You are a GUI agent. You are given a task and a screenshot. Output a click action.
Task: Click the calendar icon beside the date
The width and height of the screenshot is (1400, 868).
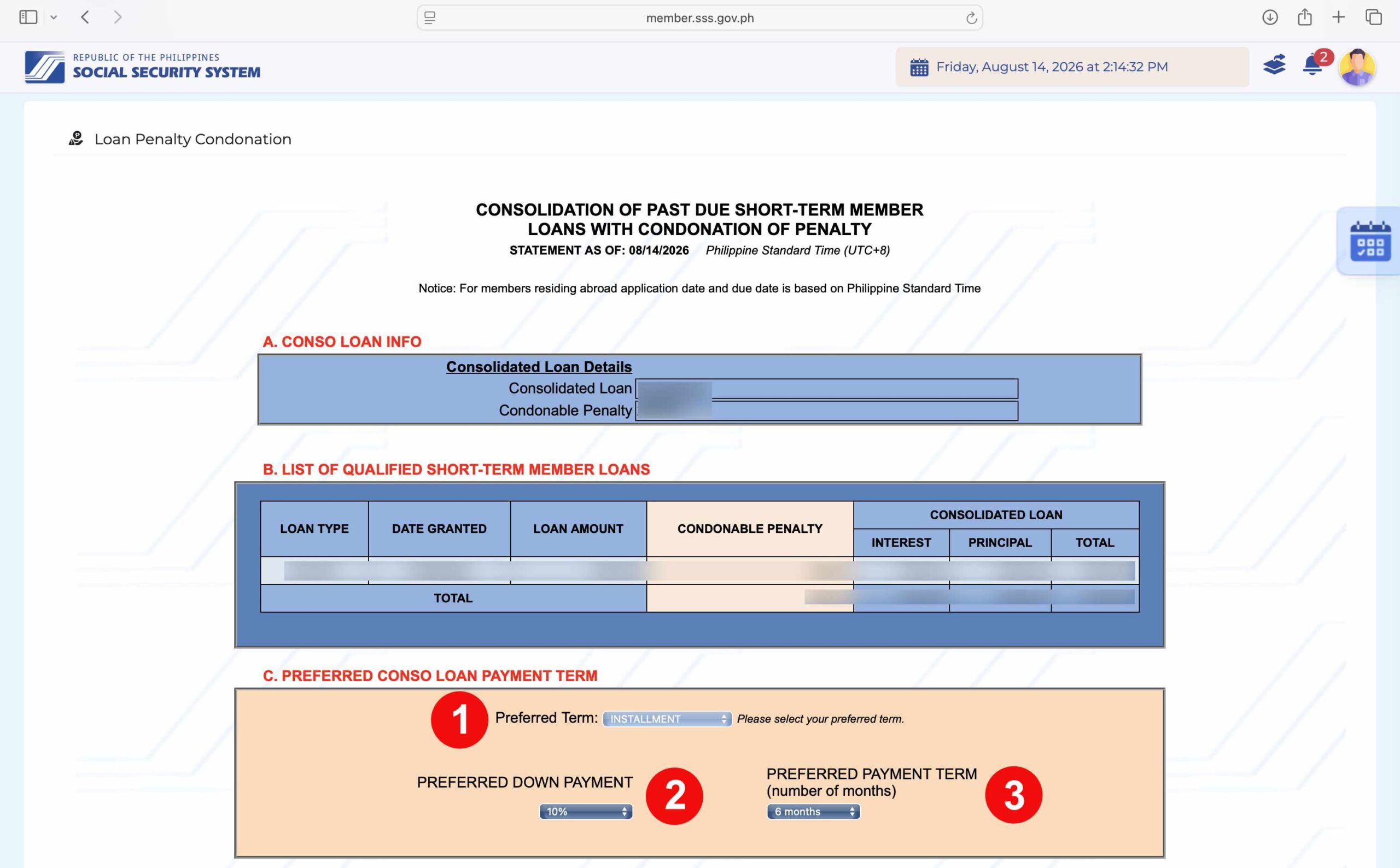click(x=919, y=67)
